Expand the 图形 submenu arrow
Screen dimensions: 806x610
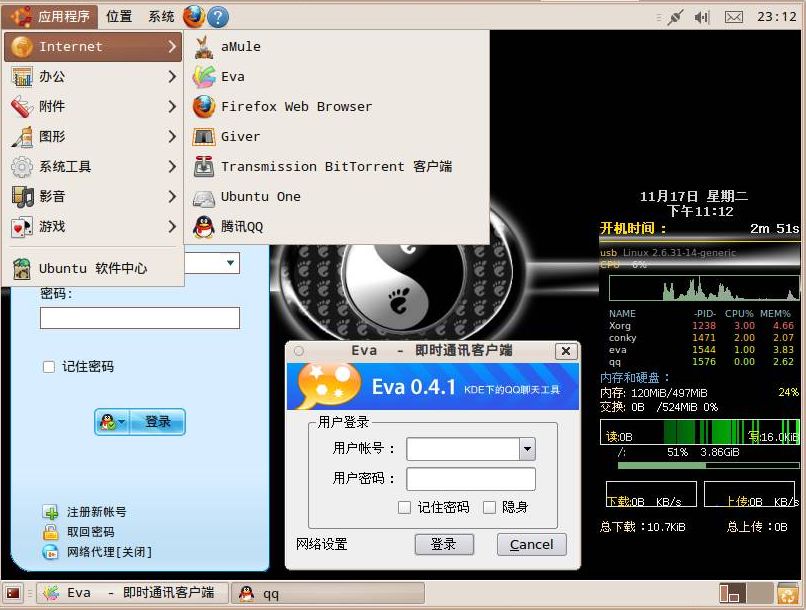click(x=172, y=137)
